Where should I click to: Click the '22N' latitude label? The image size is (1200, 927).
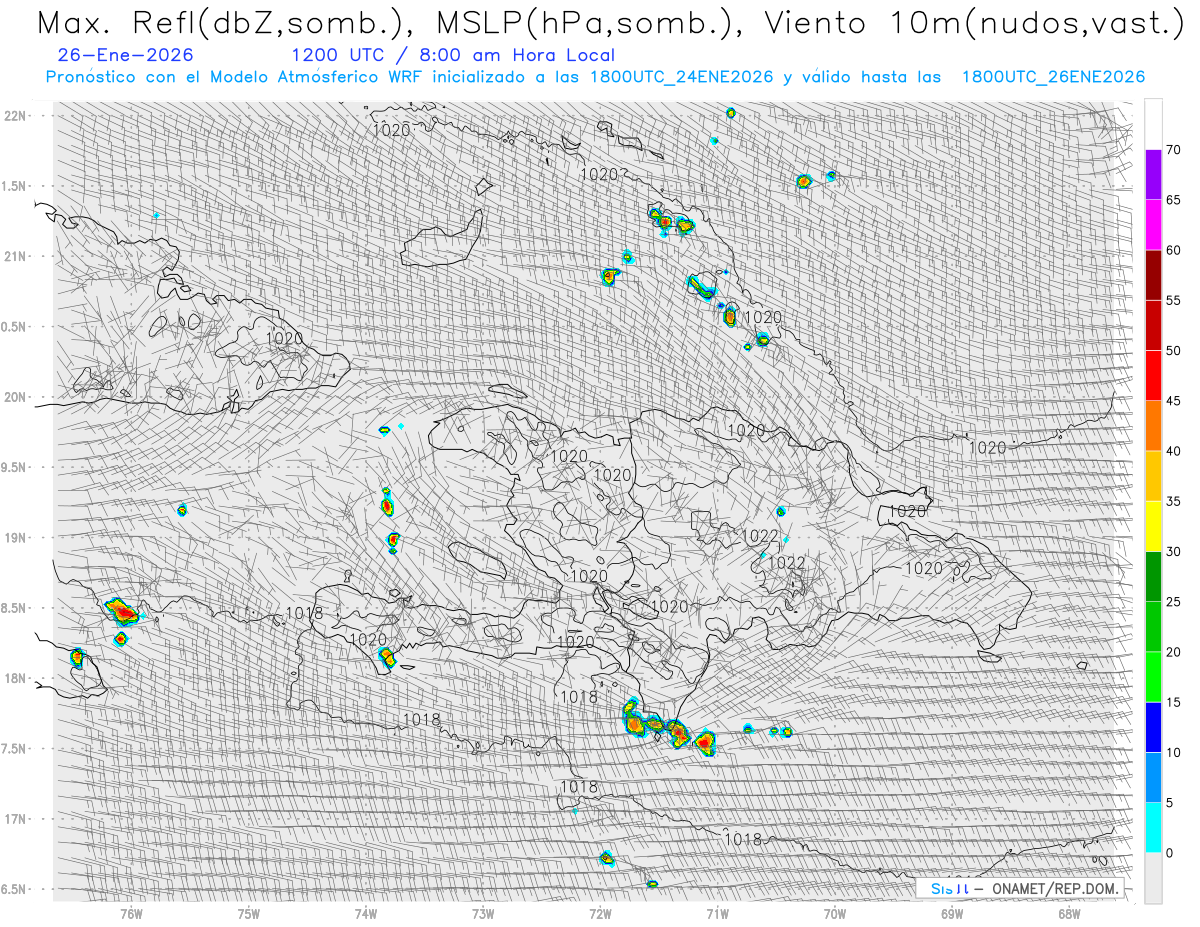point(15,116)
